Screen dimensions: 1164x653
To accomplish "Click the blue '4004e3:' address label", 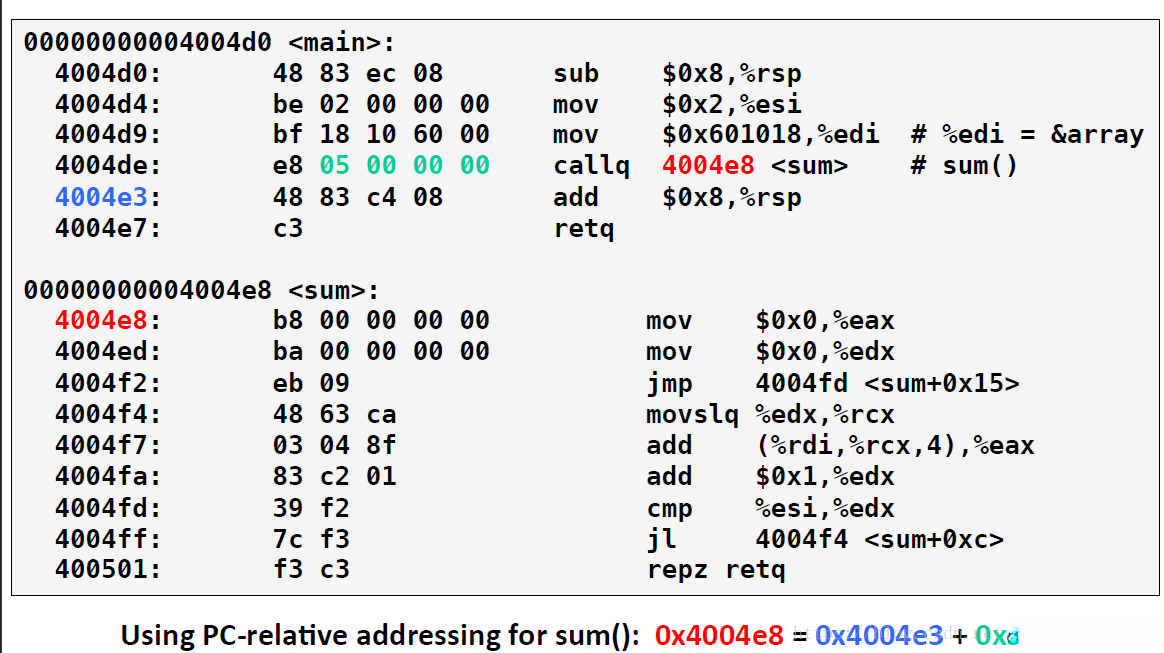I will [108, 197].
